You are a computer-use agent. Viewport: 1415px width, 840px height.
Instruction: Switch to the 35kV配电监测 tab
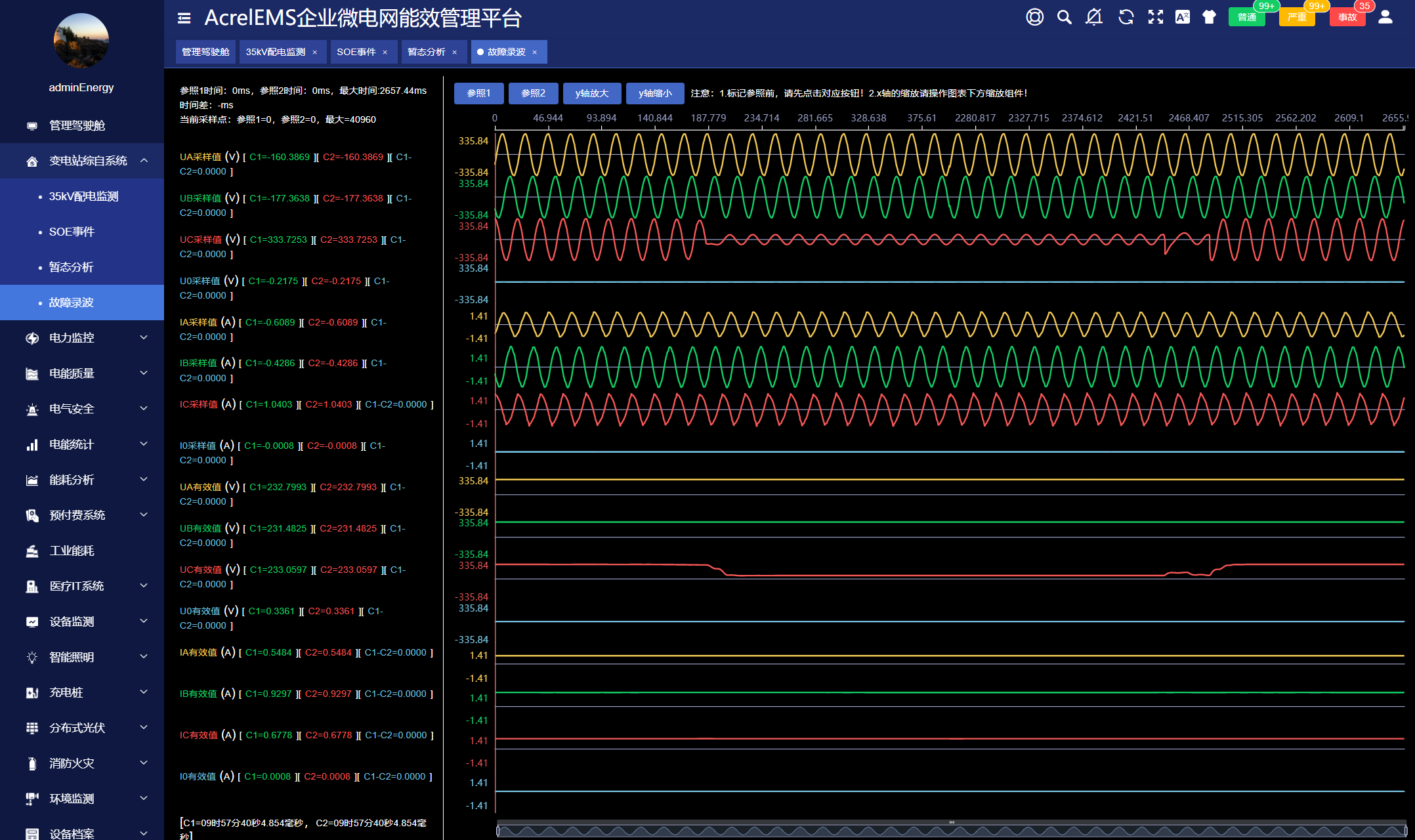[x=275, y=52]
